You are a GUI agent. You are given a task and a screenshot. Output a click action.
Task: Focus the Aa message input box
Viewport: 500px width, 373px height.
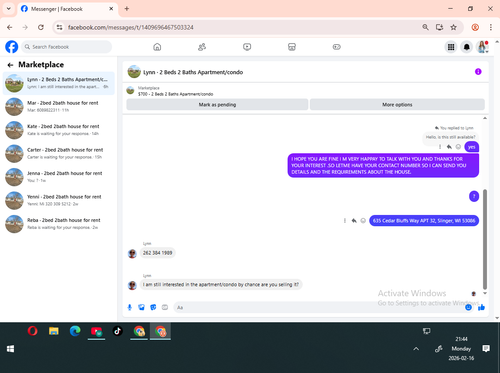click(318, 307)
